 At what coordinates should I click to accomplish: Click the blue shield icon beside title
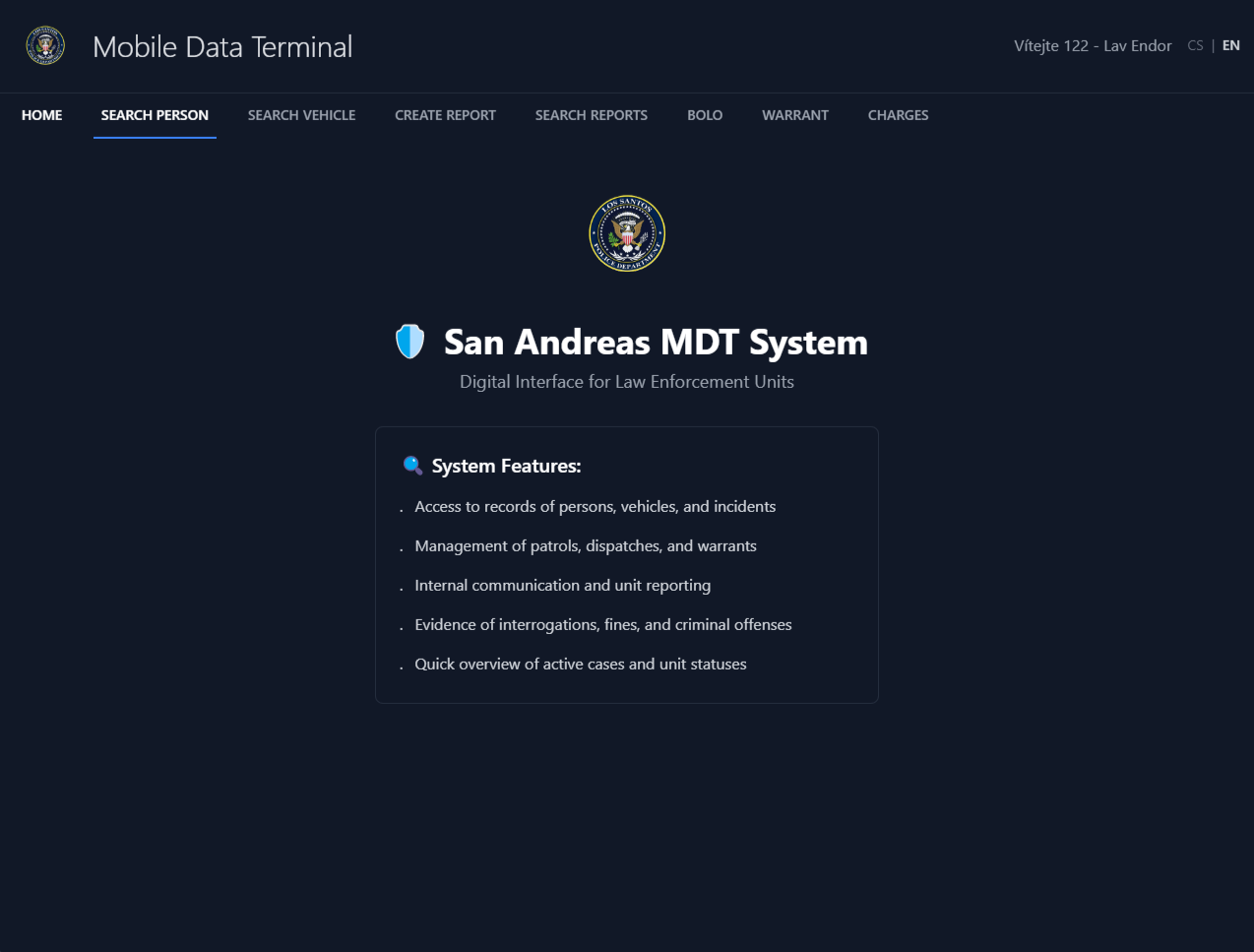tap(409, 342)
